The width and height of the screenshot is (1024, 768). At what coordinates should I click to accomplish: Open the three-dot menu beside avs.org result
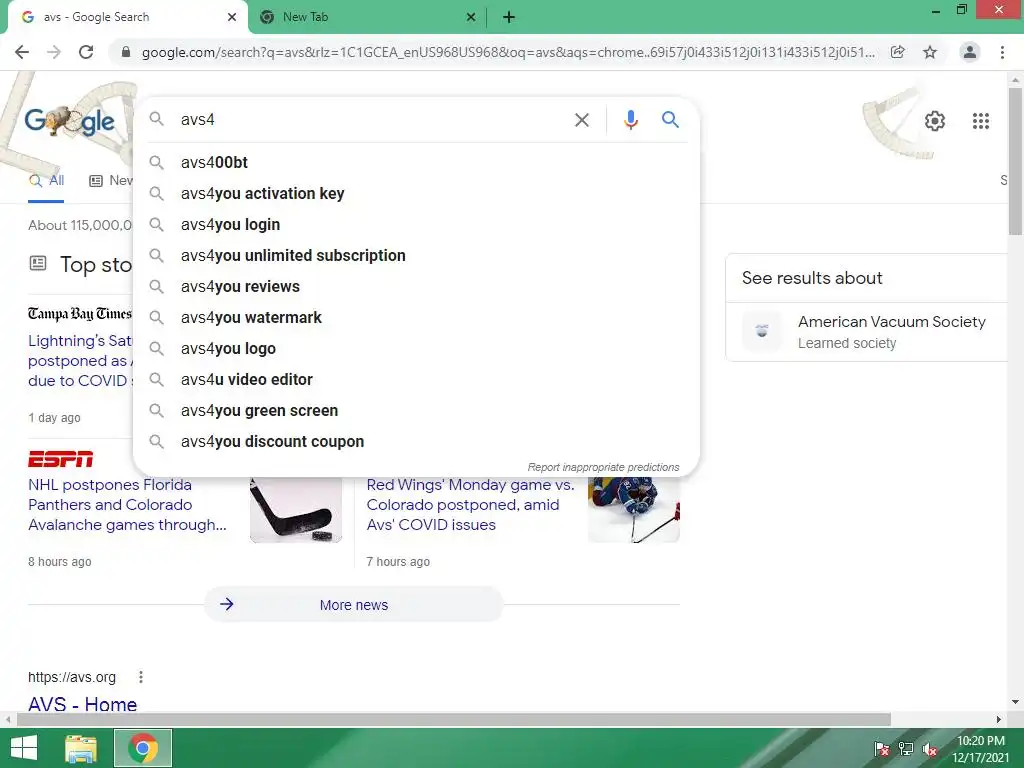pos(140,677)
